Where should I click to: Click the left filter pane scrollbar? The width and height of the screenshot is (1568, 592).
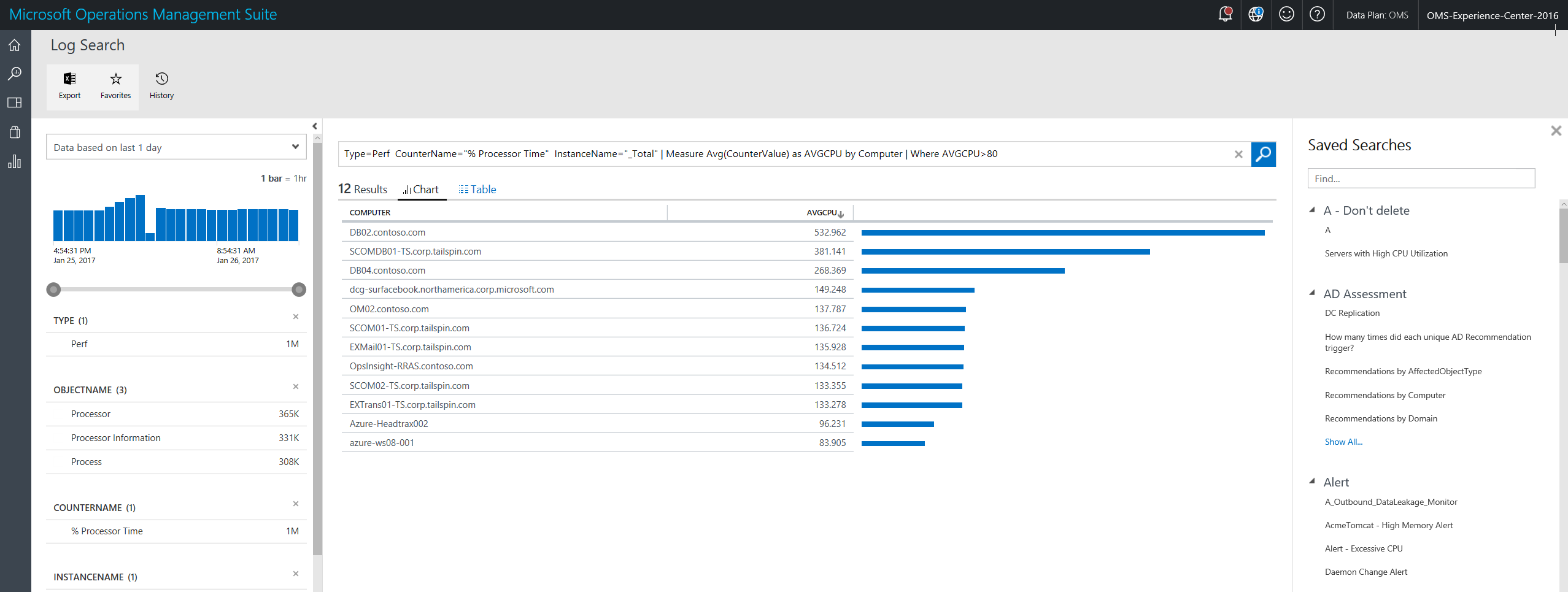[317, 350]
